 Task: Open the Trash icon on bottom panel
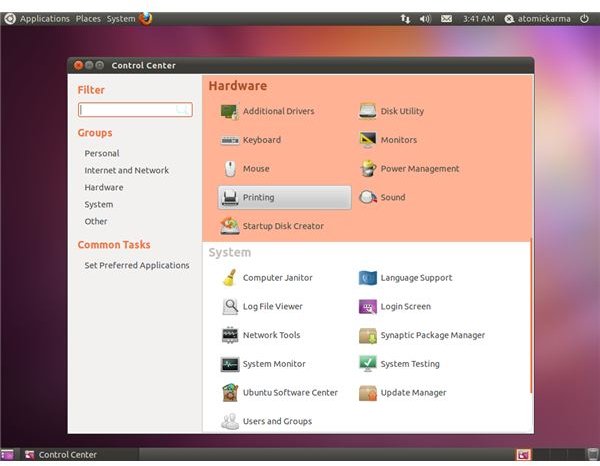(x=592, y=454)
